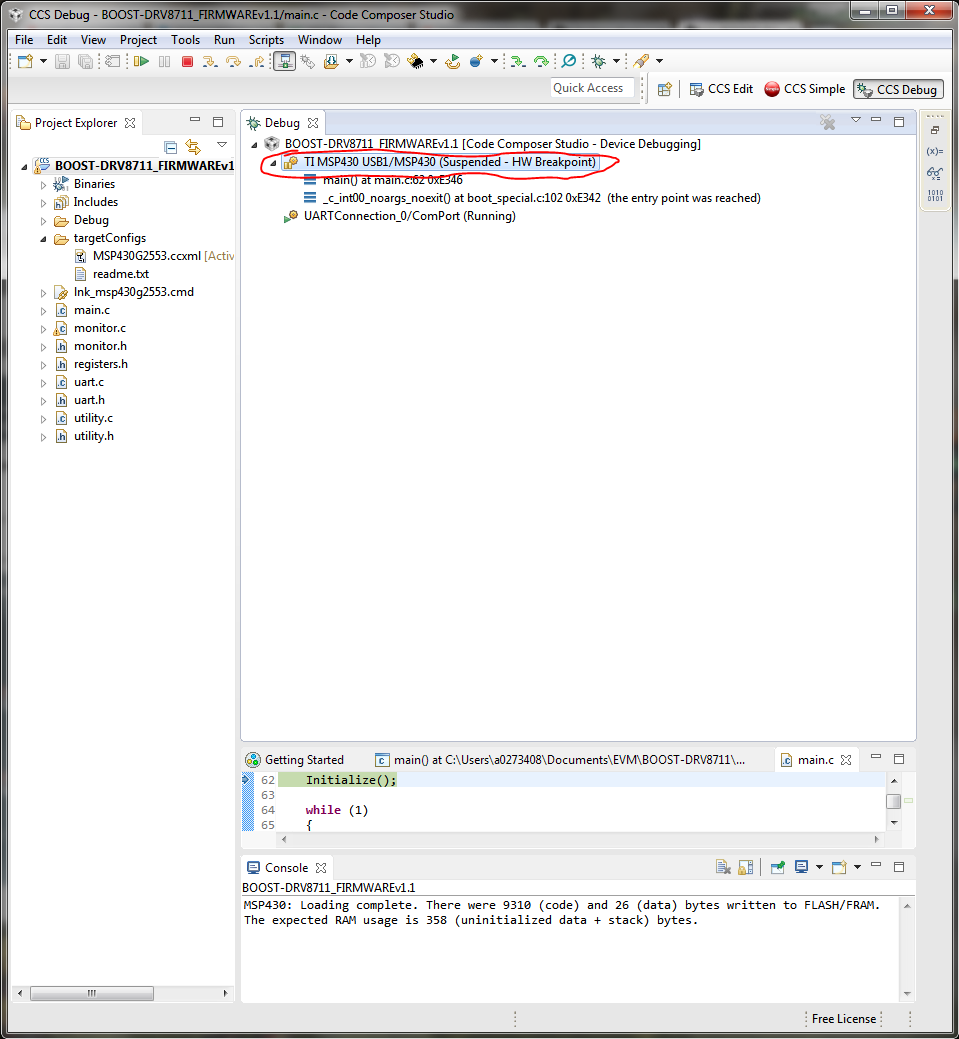
Task: Open the Variables view from the right trim
Action: pos(934,151)
